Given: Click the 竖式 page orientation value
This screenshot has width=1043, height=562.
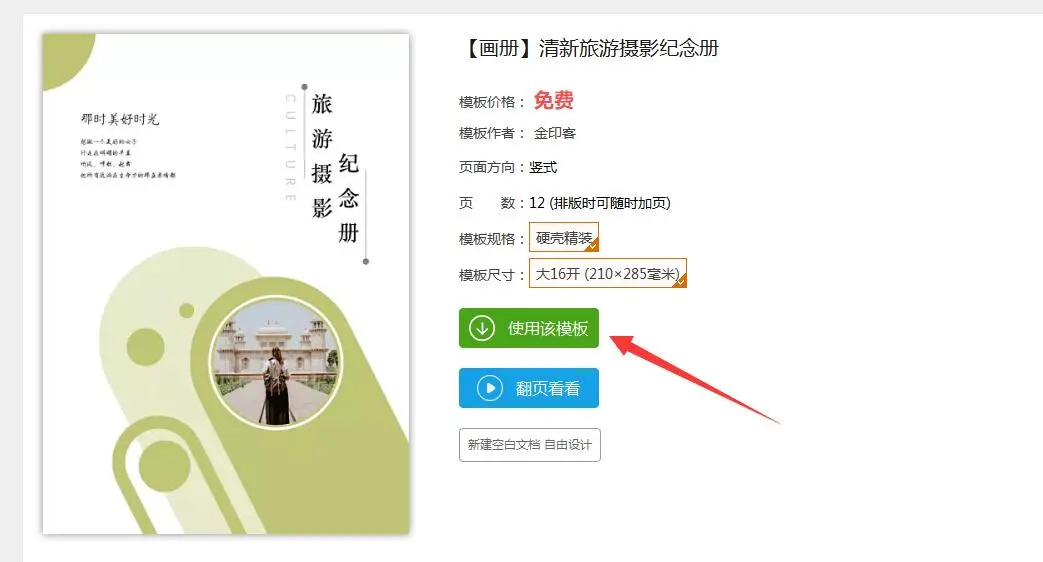Looking at the screenshot, I should pyautogui.click(x=543, y=167).
